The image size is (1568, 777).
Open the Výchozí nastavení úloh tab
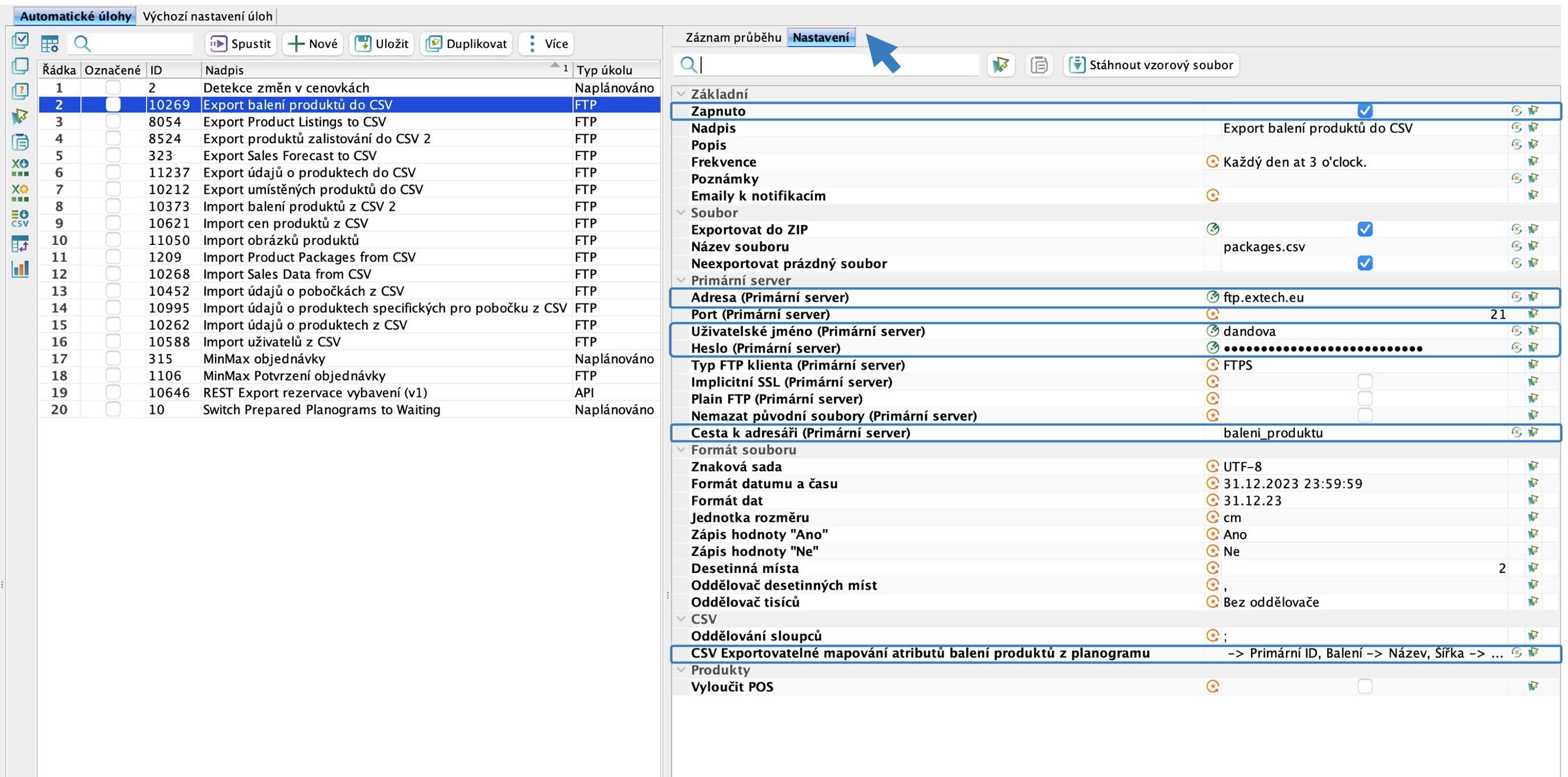point(208,16)
